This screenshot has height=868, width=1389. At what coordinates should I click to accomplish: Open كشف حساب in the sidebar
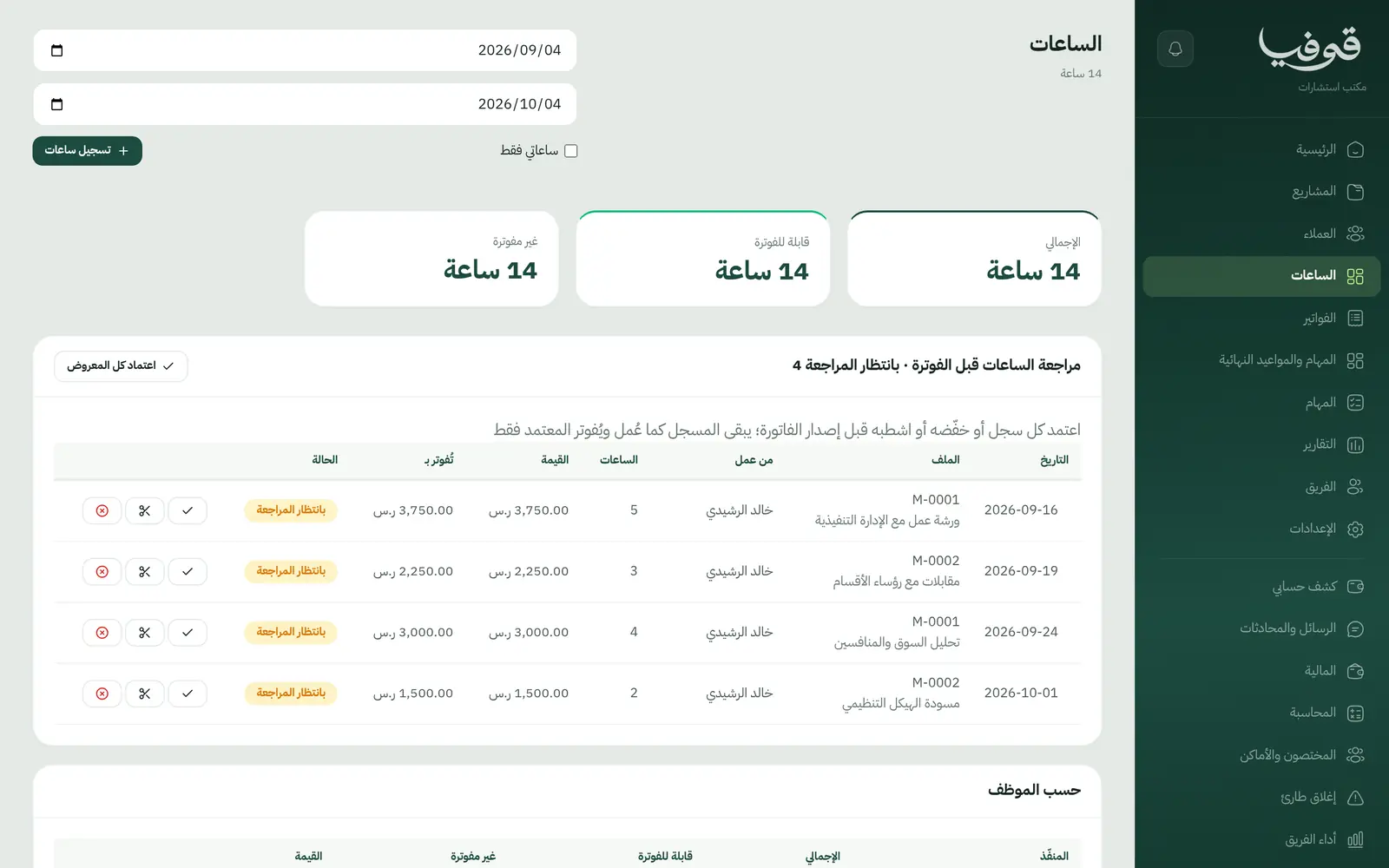pos(1261,587)
